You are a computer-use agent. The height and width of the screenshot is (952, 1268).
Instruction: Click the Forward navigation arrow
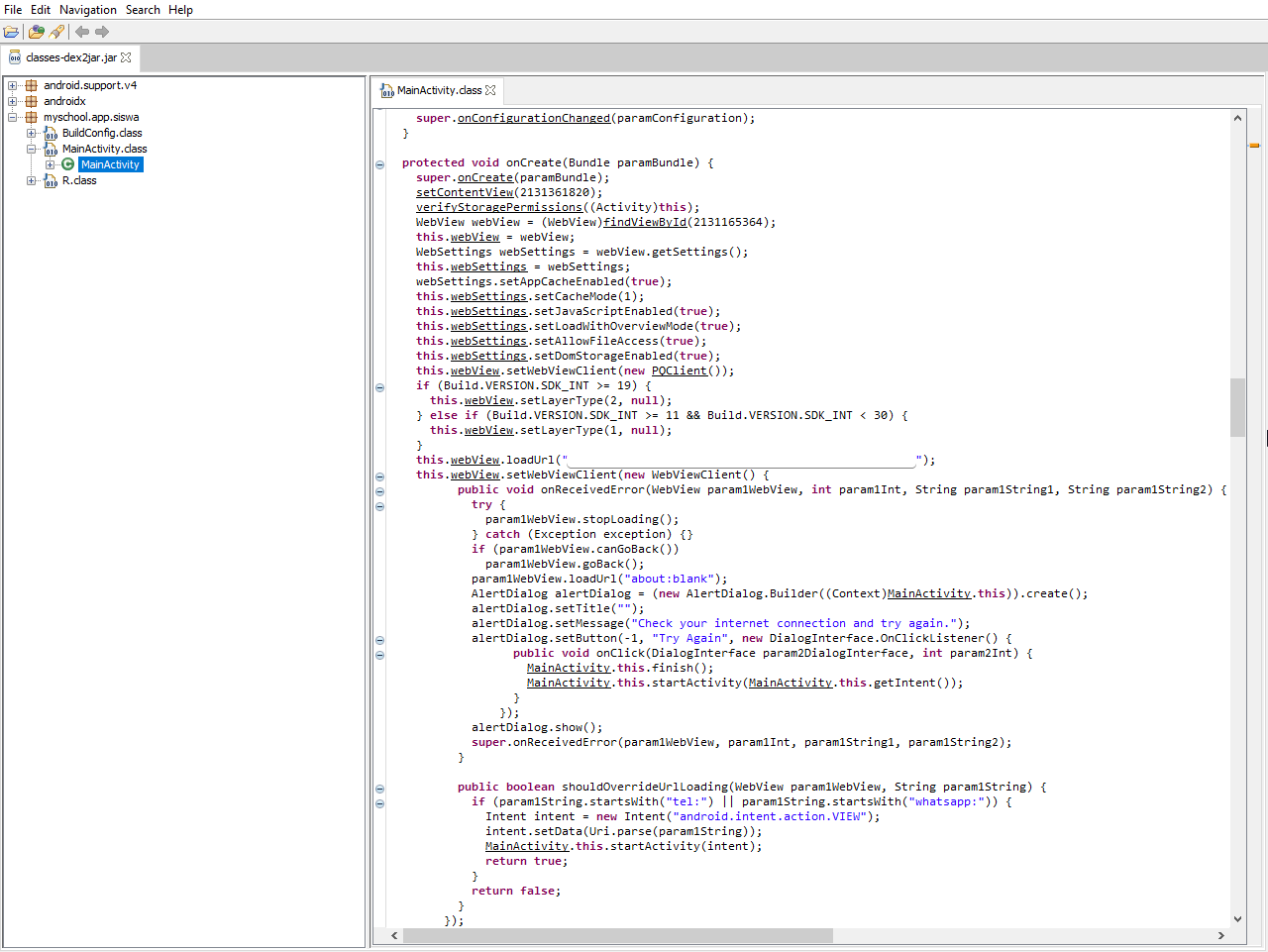[x=102, y=32]
